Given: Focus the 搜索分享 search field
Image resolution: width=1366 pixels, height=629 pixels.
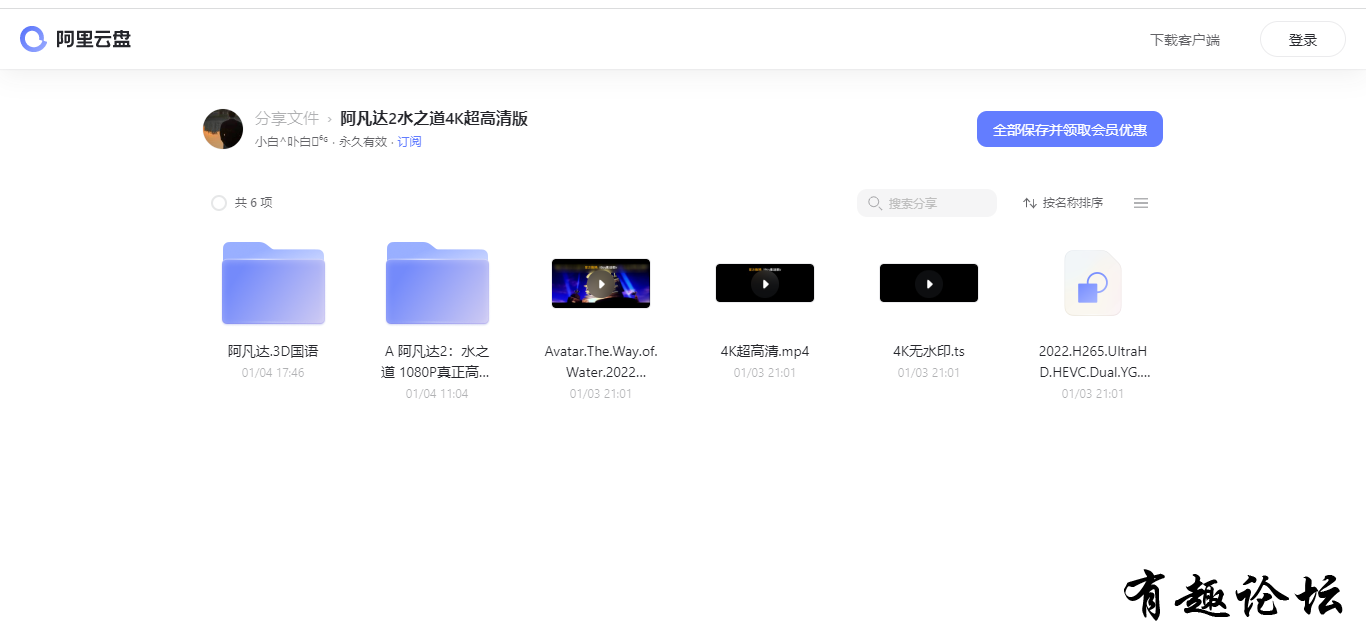Looking at the screenshot, I should (927, 203).
